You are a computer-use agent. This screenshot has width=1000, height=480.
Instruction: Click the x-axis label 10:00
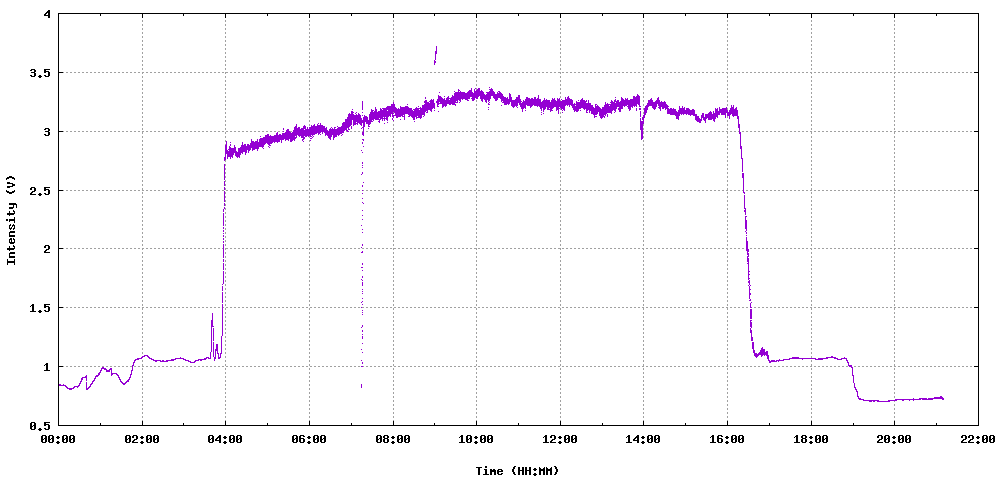476,439
